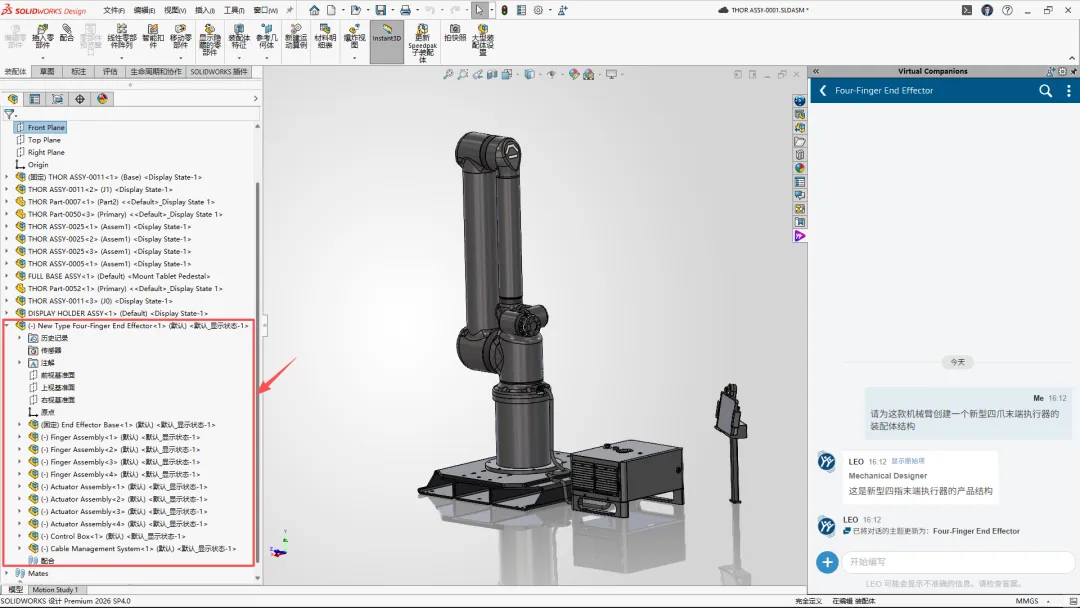This screenshot has height=608, width=1080.
Task: Expand the Finger Assembly<1> tree node
Action: click(x=19, y=437)
